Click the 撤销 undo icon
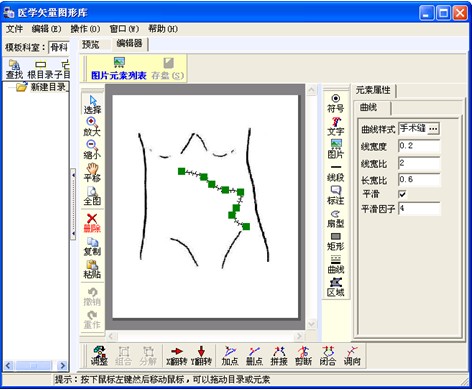The height and width of the screenshot is (390, 472). coord(92,297)
